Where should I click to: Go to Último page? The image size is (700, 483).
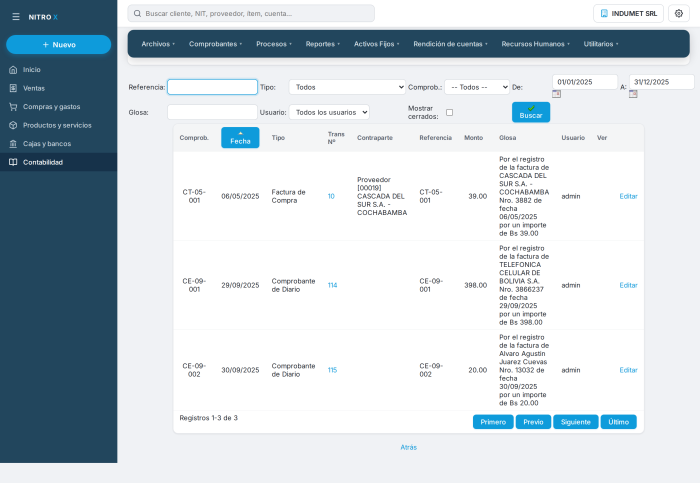[x=618, y=422]
